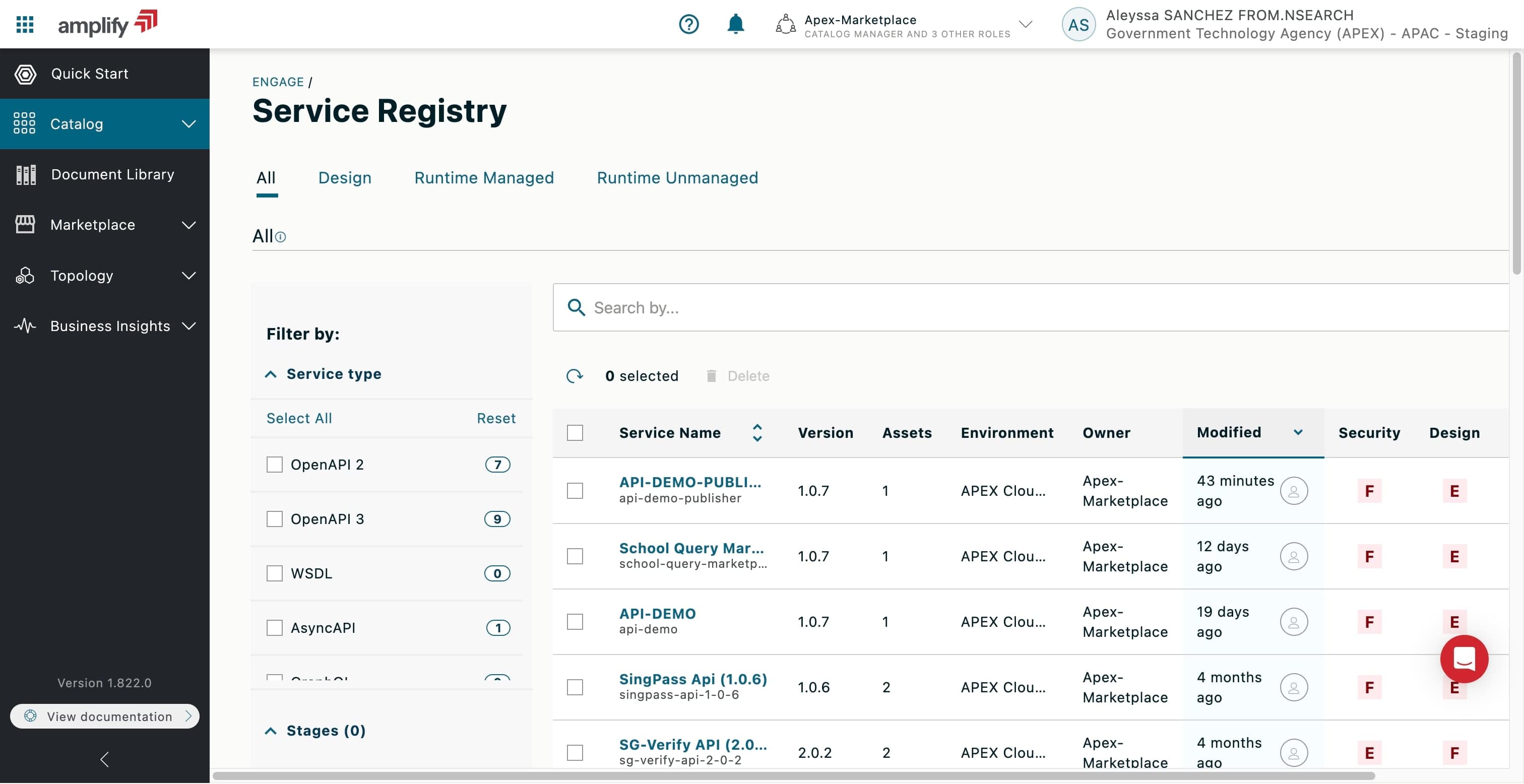Click the vertical page scrollbar
The image size is (1524, 784).
1516,163
